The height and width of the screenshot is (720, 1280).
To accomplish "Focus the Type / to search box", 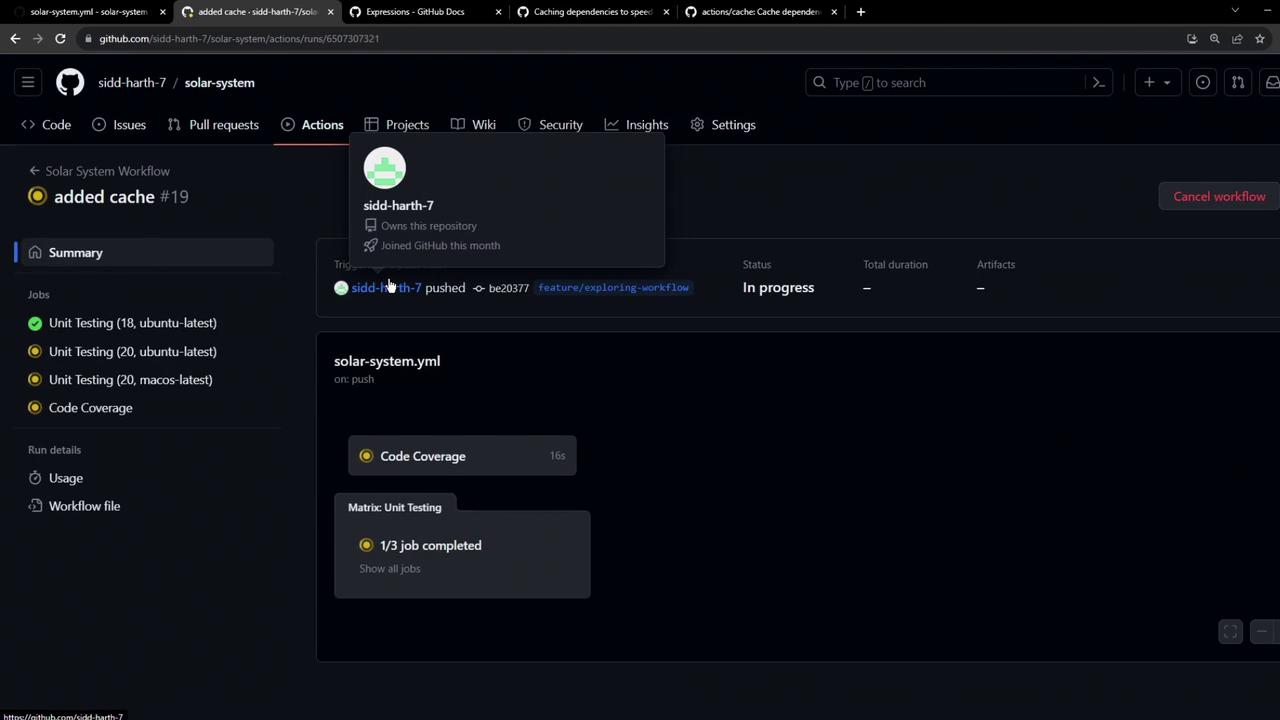I will click(x=960, y=83).
